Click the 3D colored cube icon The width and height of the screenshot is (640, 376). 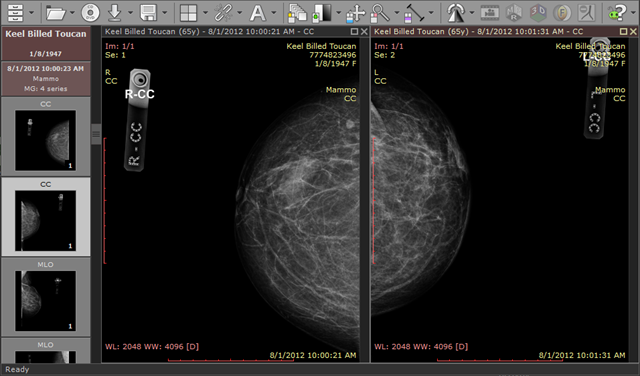(538, 13)
